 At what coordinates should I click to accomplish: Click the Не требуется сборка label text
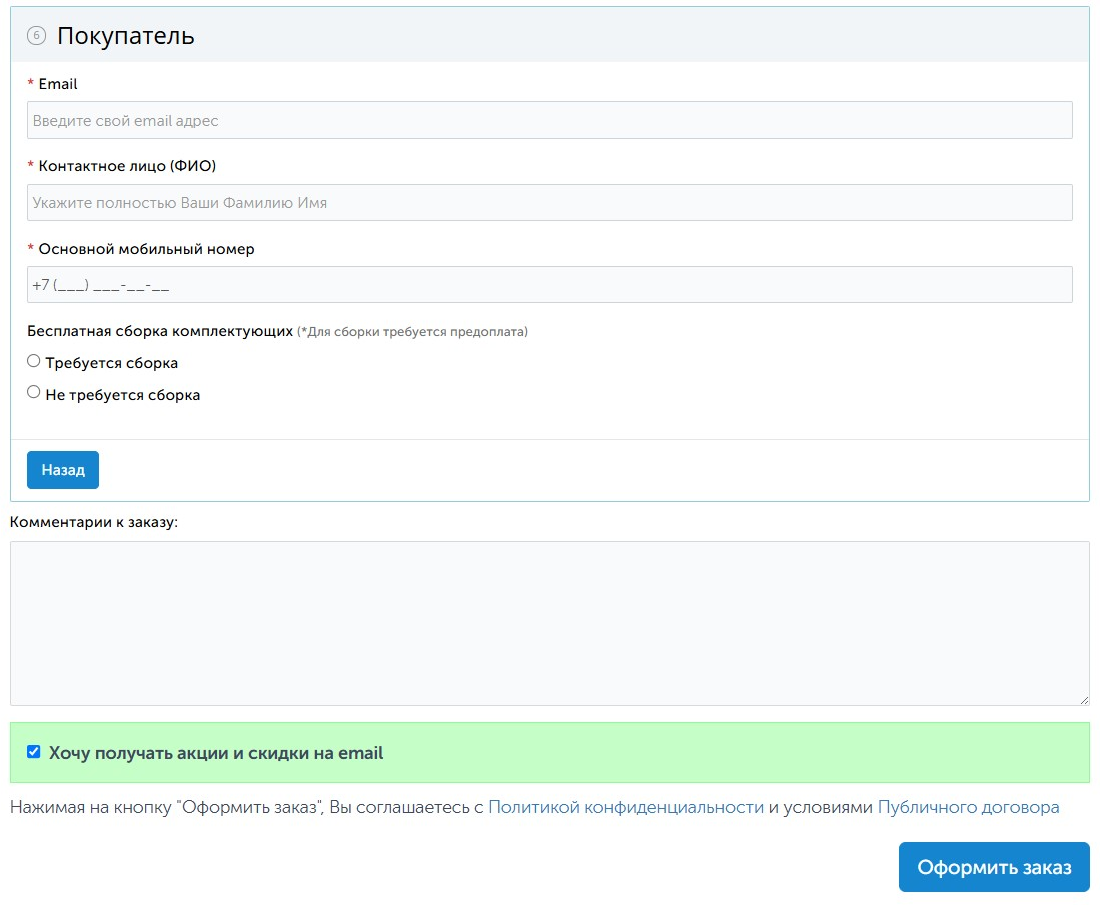tap(122, 395)
